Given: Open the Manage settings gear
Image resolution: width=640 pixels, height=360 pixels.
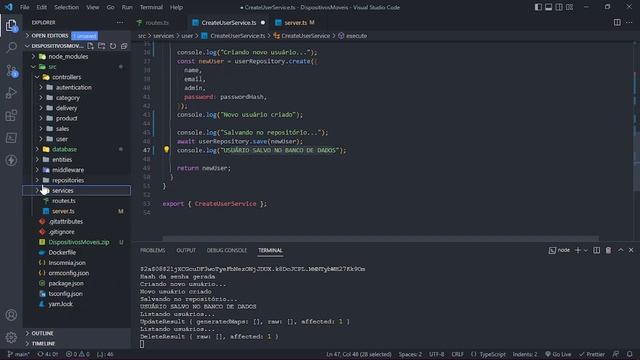Looking at the screenshot, I should pos(11,337).
